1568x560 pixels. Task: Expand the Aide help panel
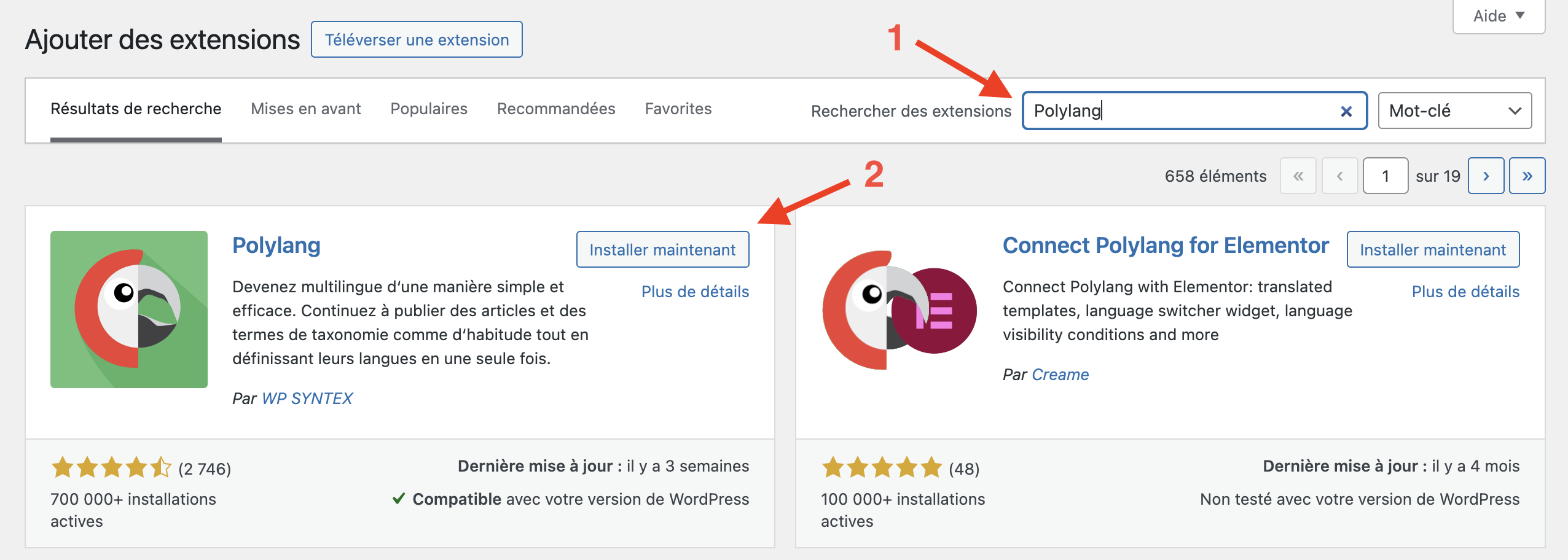click(x=1498, y=16)
